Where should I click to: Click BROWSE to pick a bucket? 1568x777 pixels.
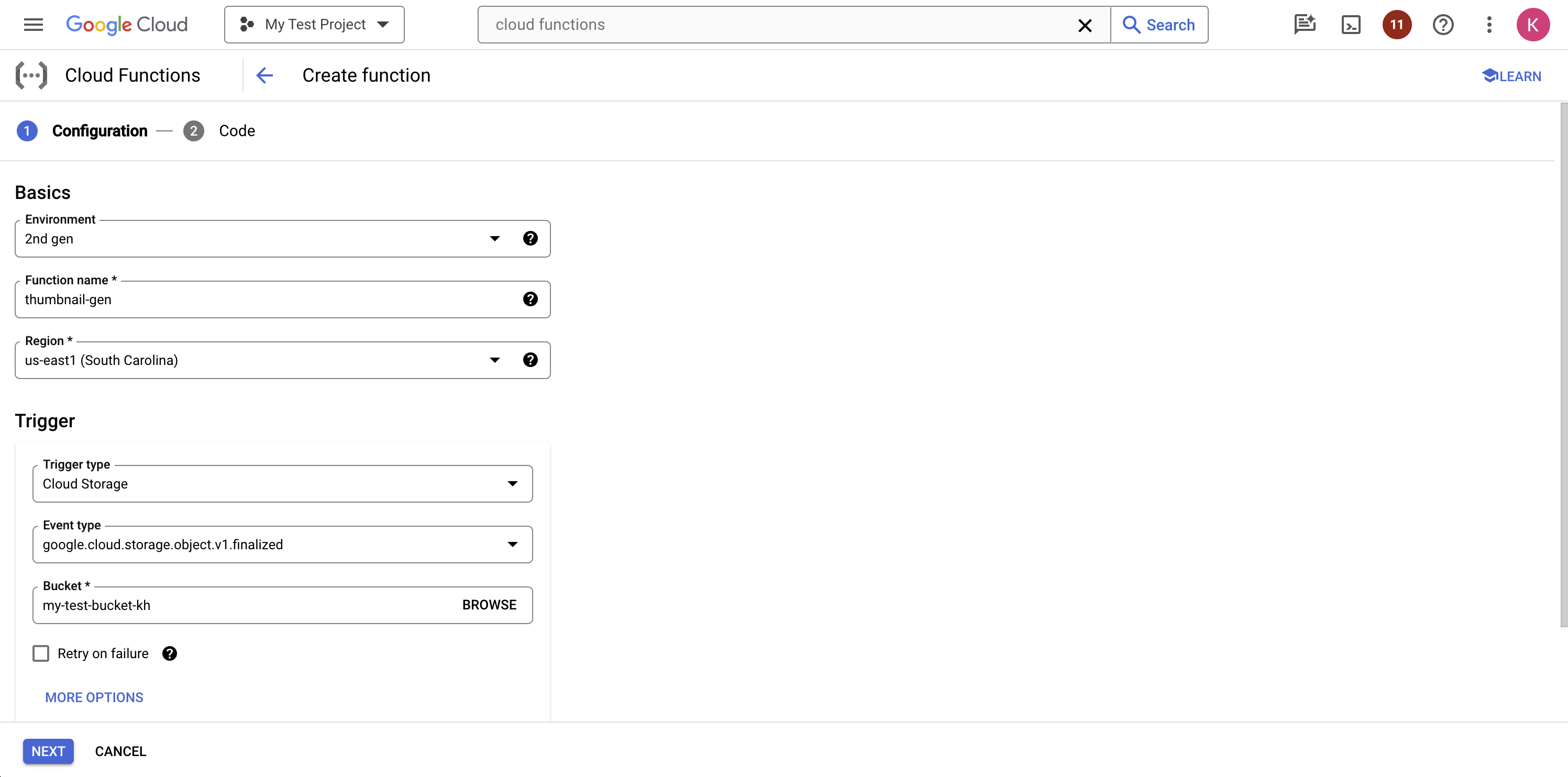click(489, 604)
